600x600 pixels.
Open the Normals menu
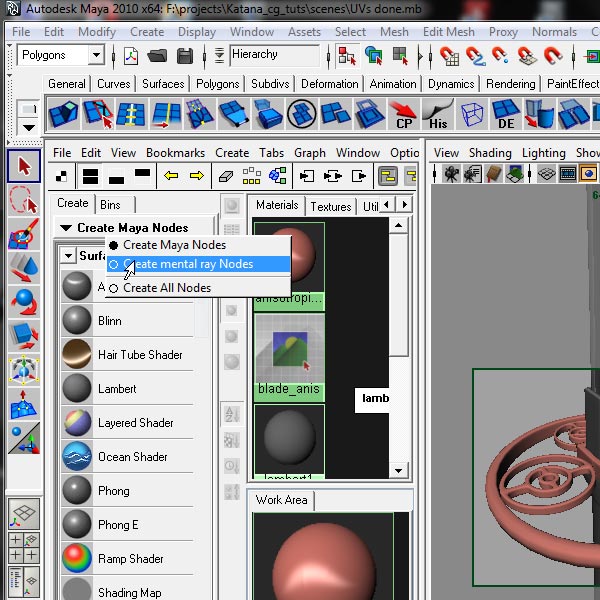pos(554,32)
